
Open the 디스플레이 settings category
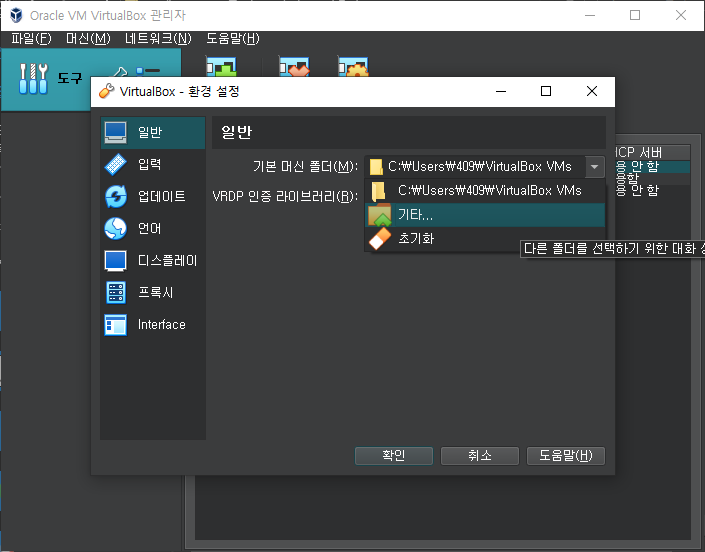click(153, 260)
